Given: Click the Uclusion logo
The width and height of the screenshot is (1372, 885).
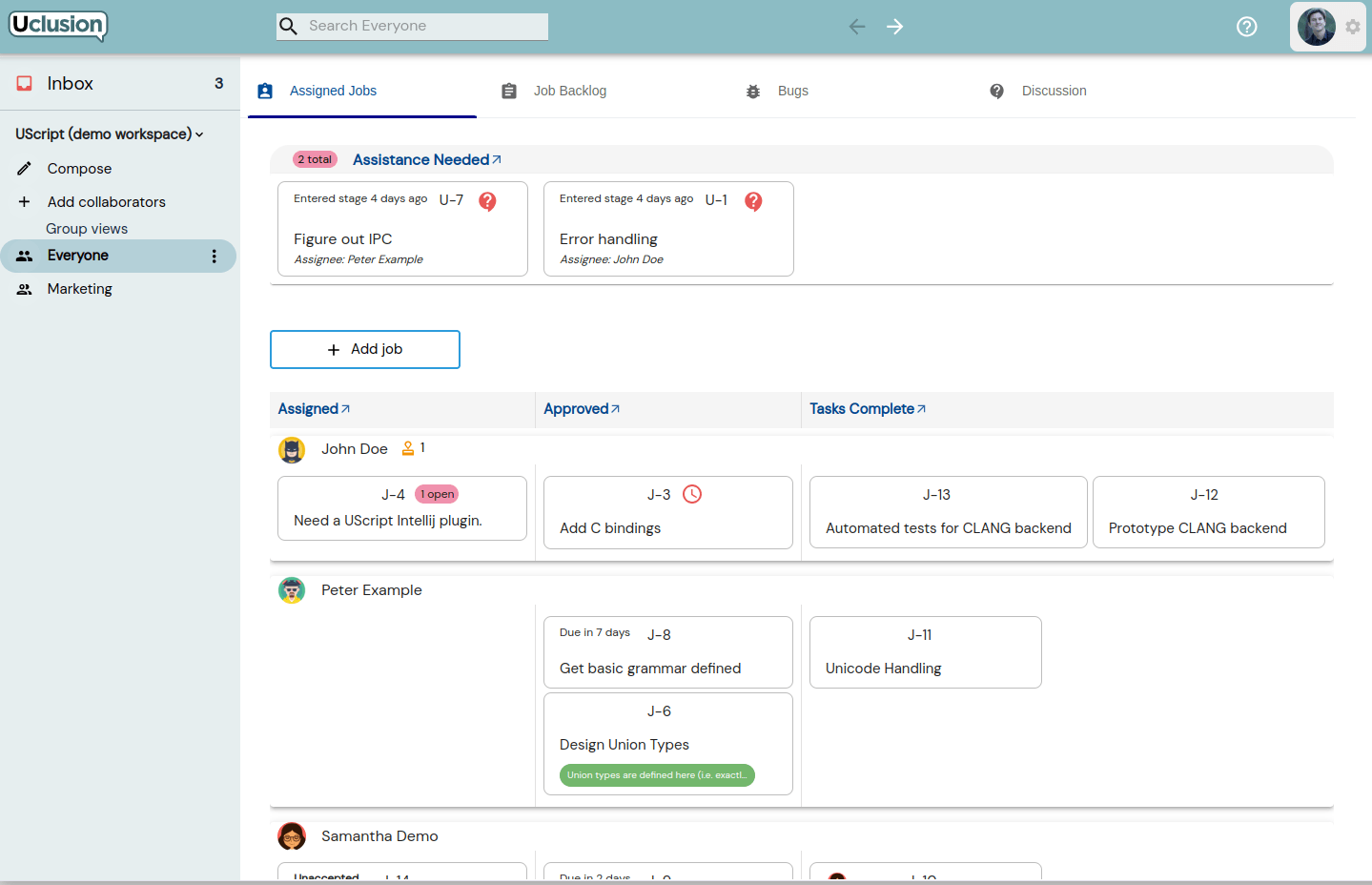Looking at the screenshot, I should click(x=58, y=25).
